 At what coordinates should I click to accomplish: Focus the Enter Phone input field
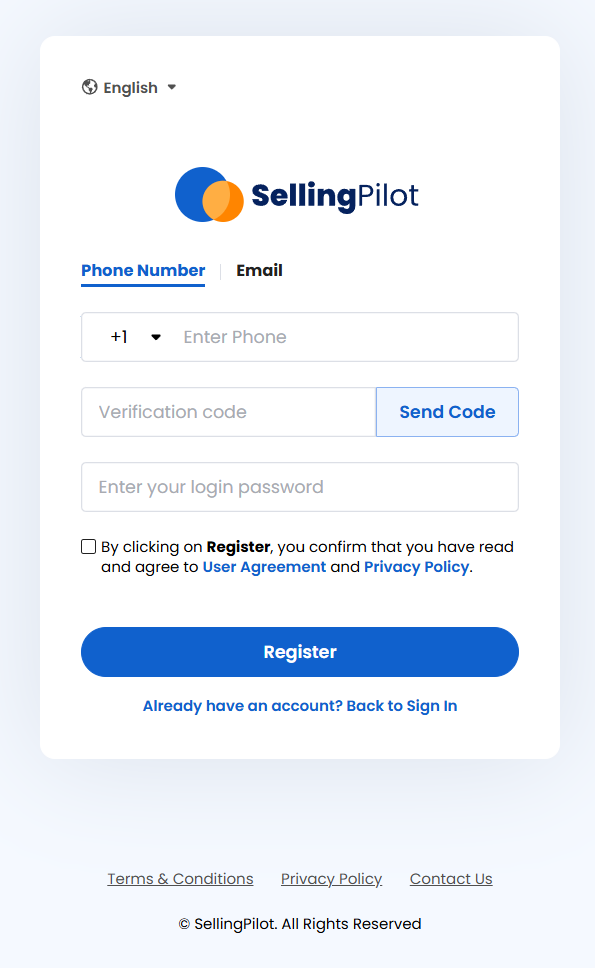(346, 337)
